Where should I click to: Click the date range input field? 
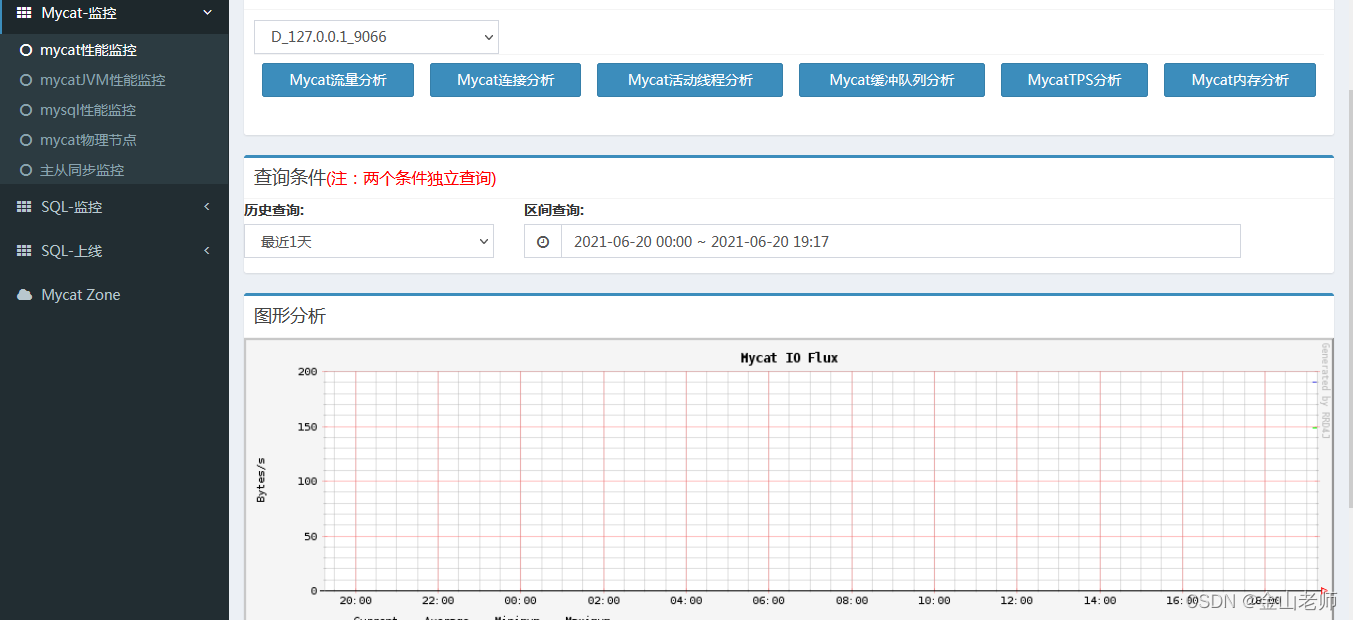(x=900, y=241)
